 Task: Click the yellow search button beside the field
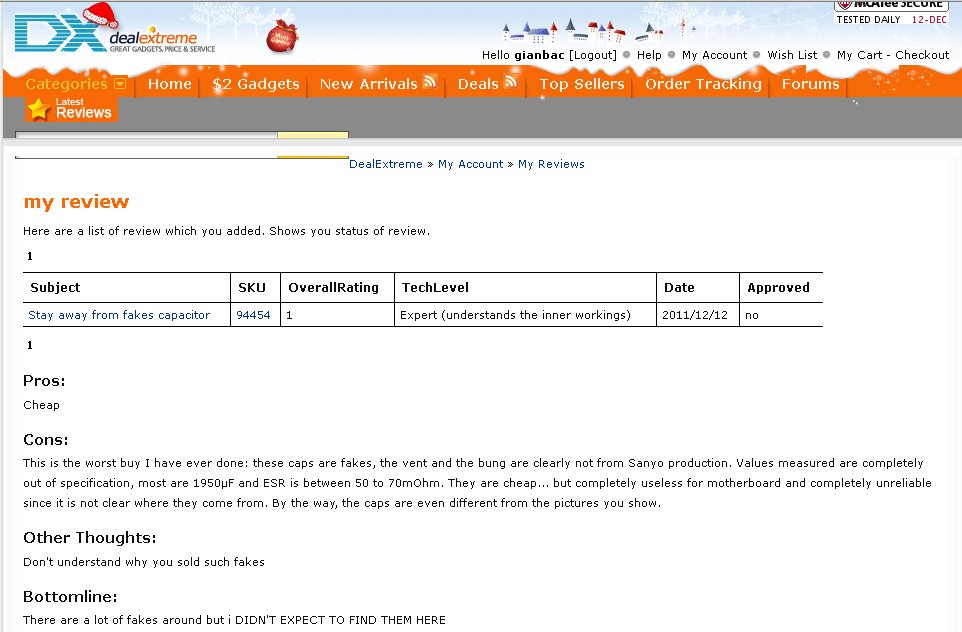[x=313, y=135]
